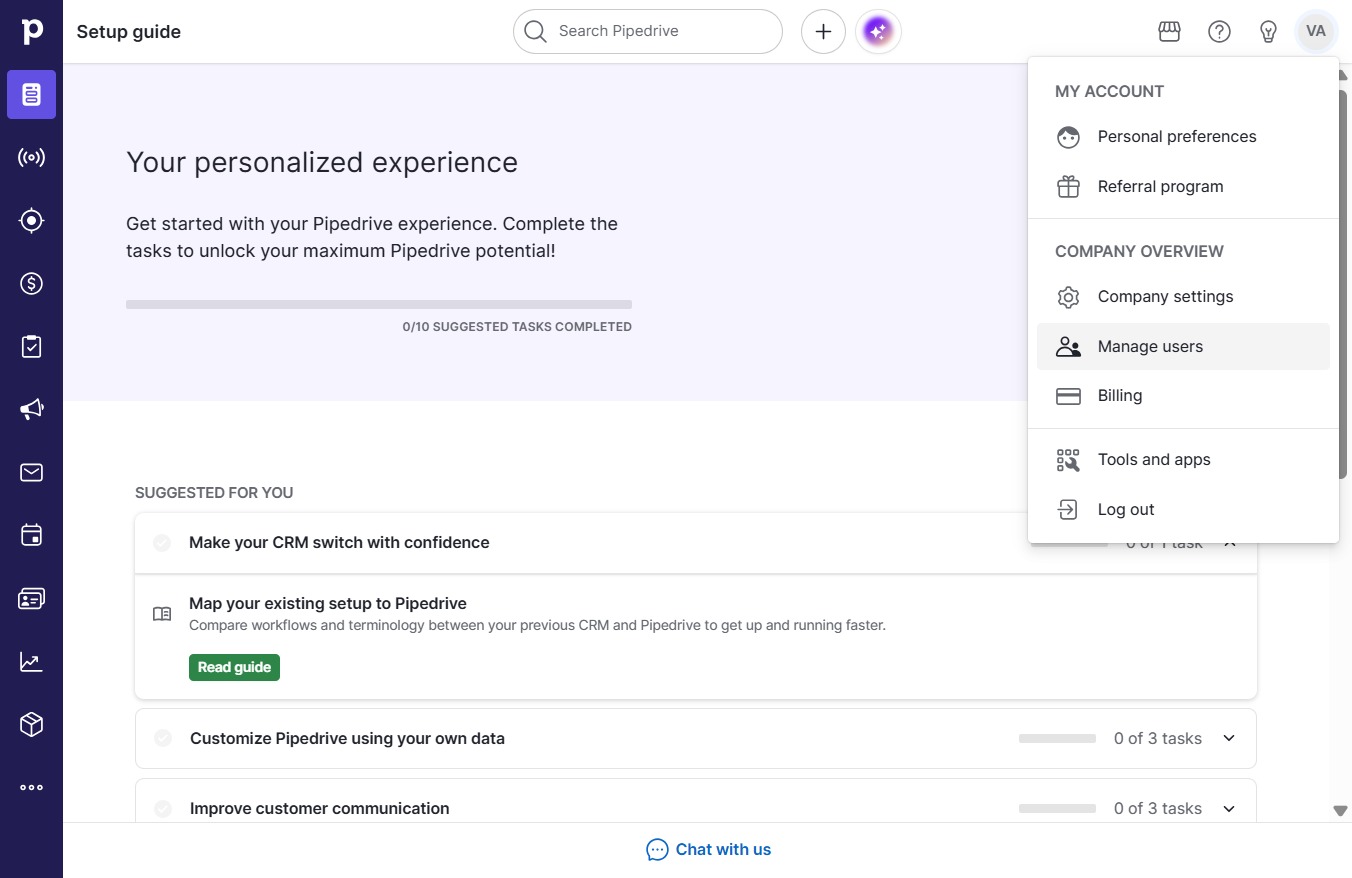Open the Marketplace store icon
The height and width of the screenshot is (878, 1352).
pyautogui.click(x=1169, y=32)
